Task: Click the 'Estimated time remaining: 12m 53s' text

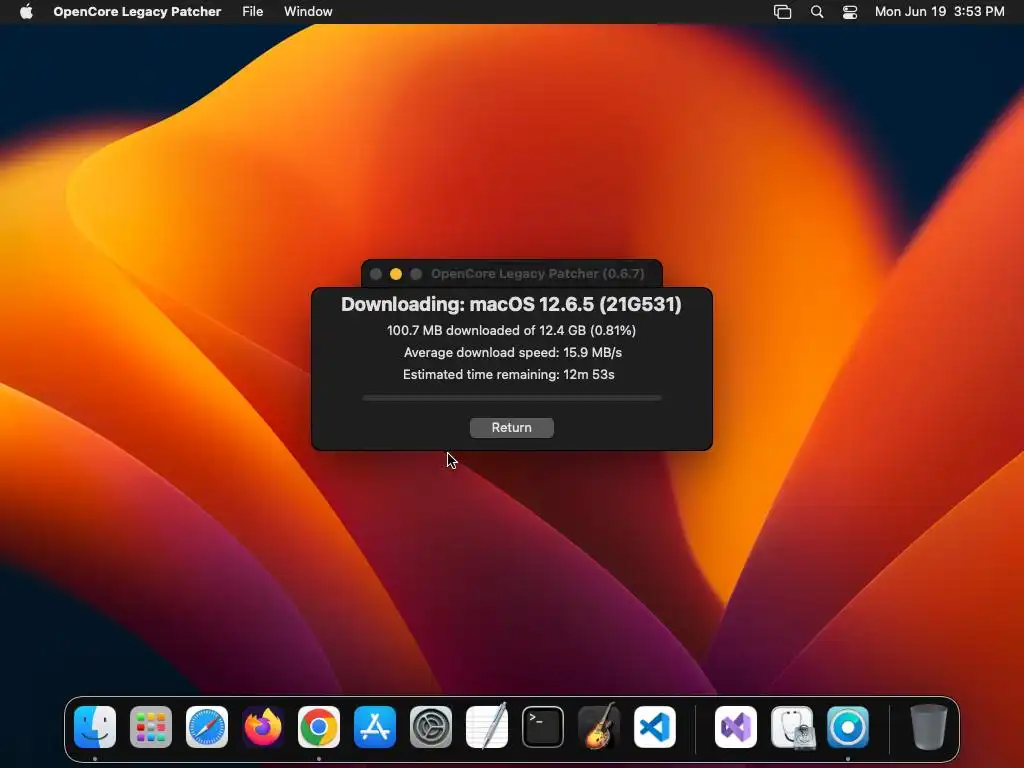Action: tap(509, 375)
